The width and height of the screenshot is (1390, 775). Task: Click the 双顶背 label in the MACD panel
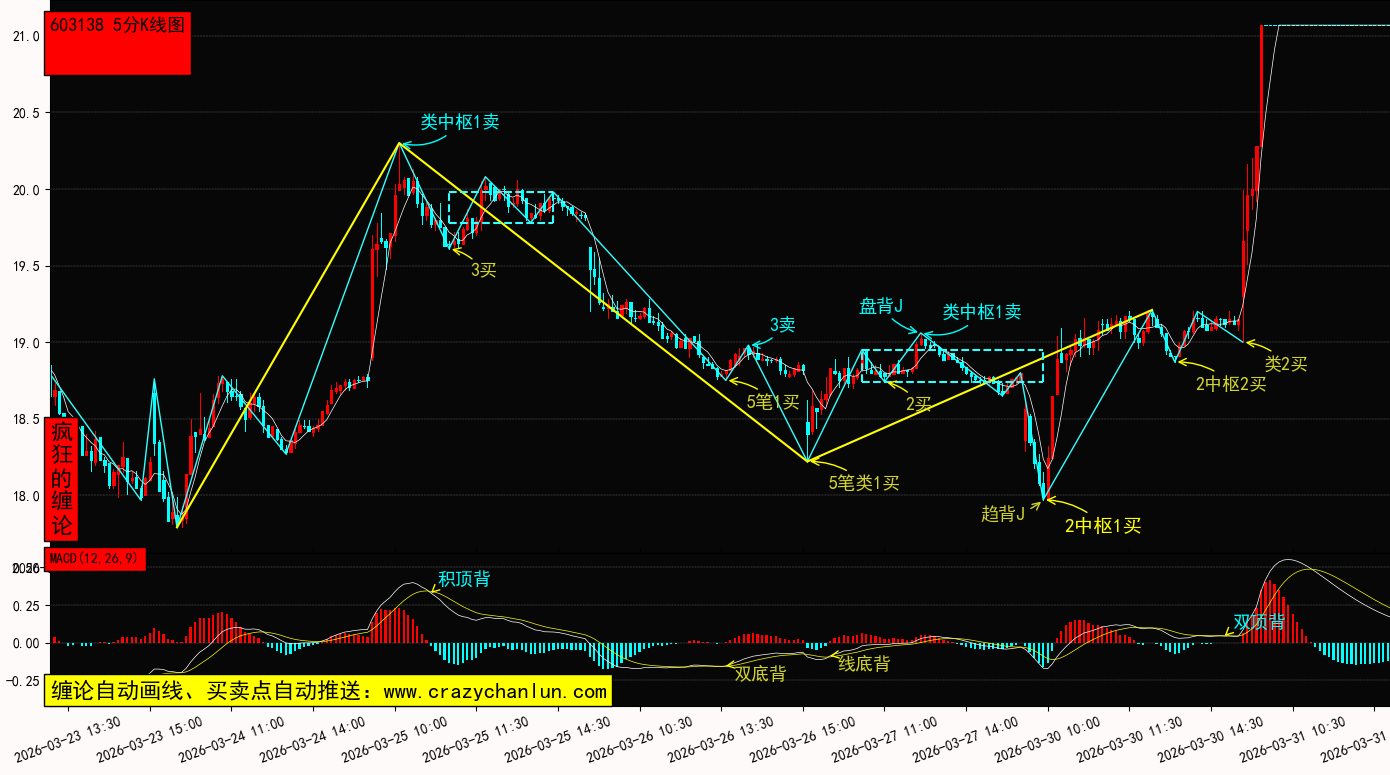1259,622
